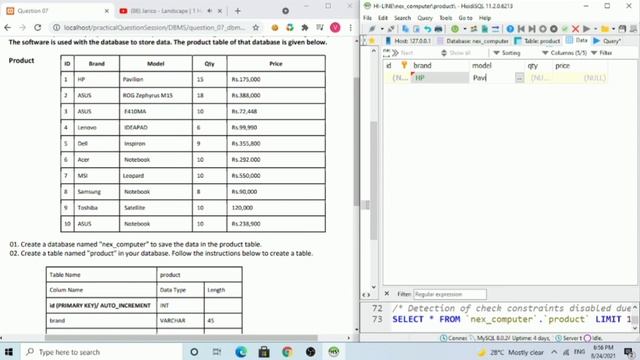Screen dimensions: 640x360
Task: Switch to Table: product tab
Action: coord(537,41)
